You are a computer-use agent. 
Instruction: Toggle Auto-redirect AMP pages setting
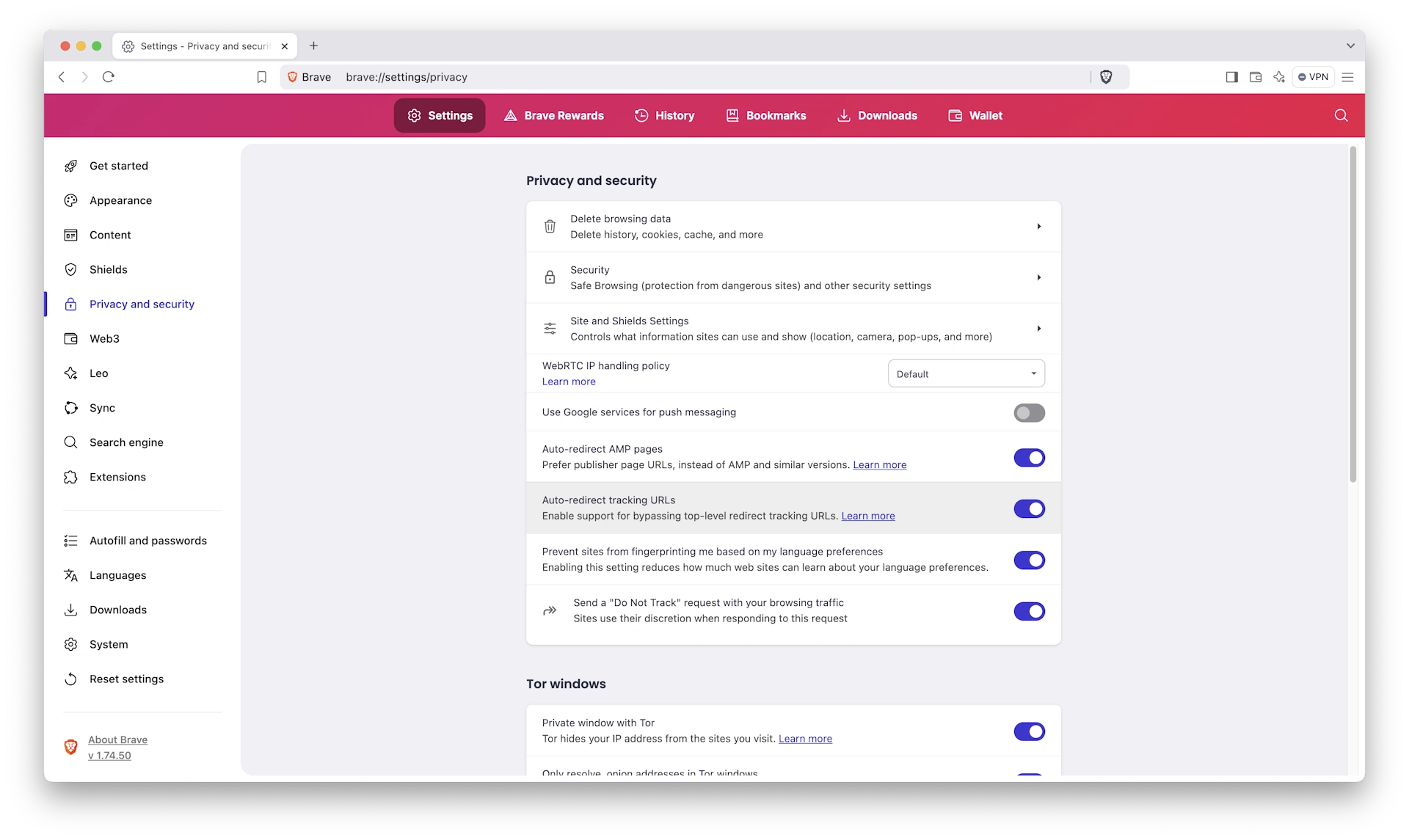pos(1029,457)
